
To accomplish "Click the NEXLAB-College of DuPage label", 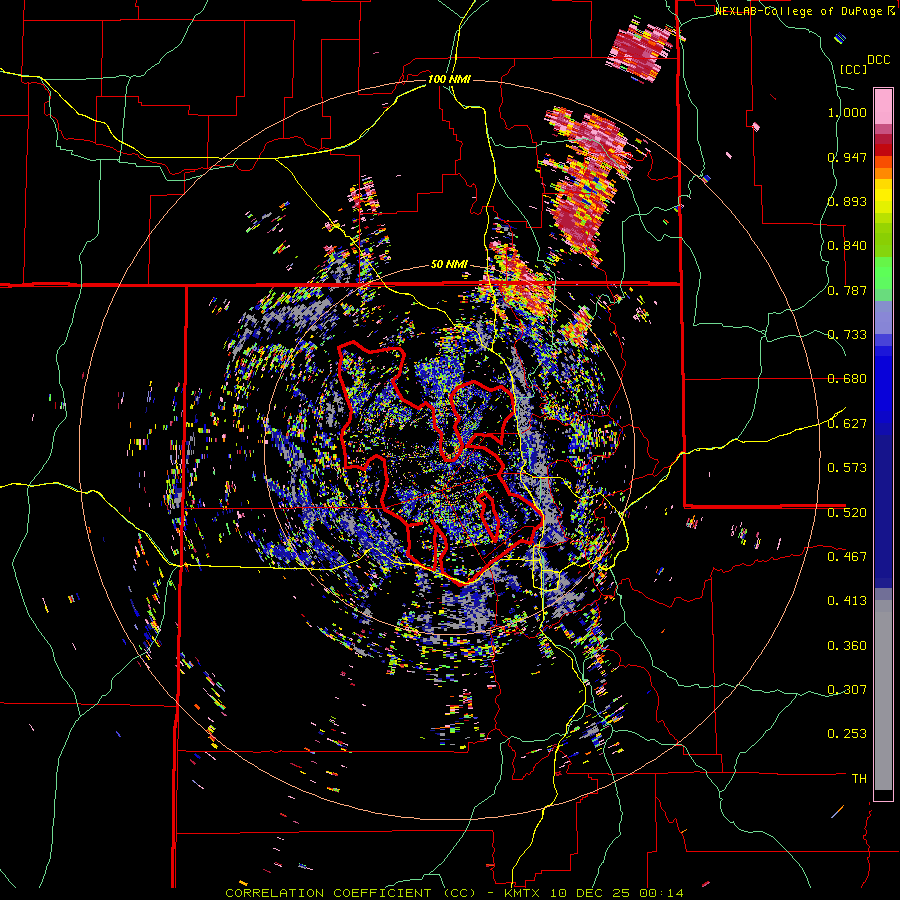I will pyautogui.click(x=800, y=11).
